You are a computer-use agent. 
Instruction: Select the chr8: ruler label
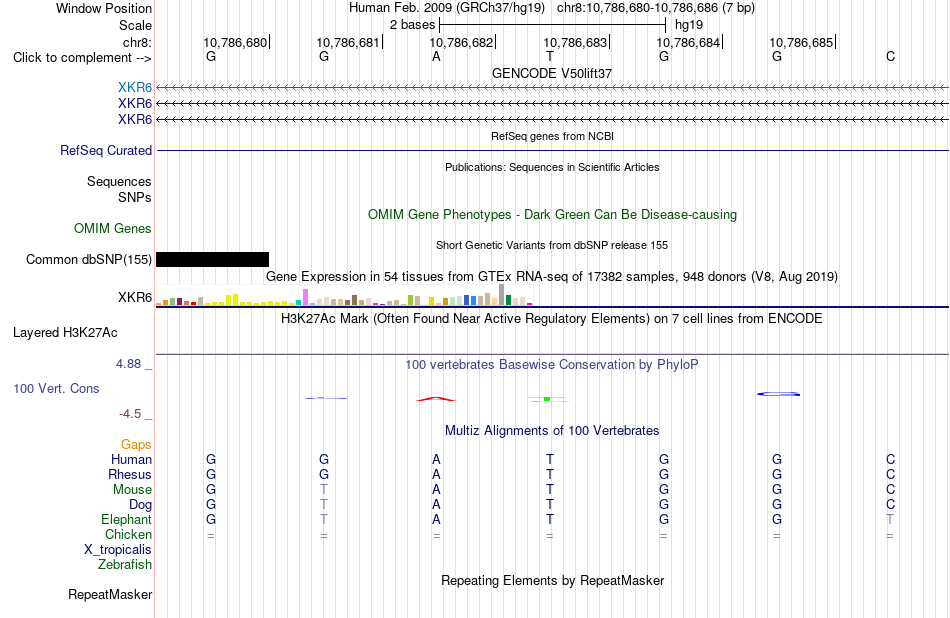[137, 42]
